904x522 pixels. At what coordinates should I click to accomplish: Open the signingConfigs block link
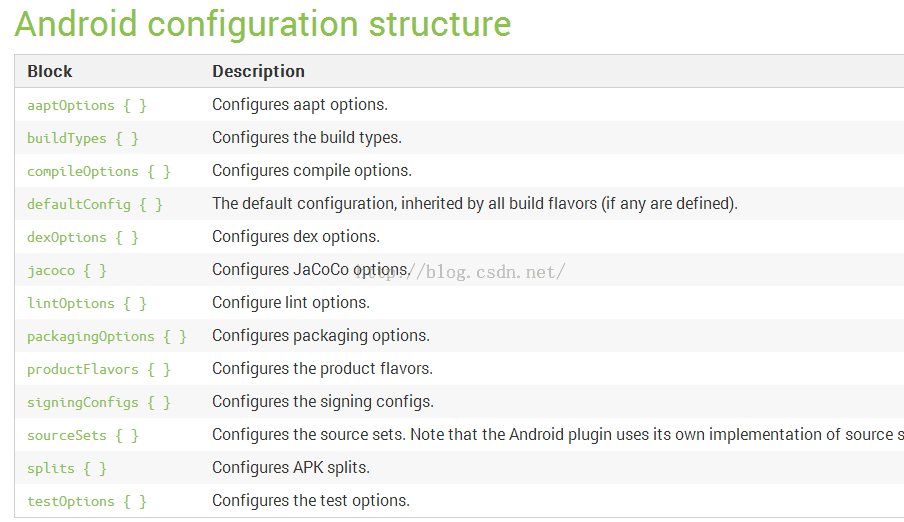pos(99,402)
